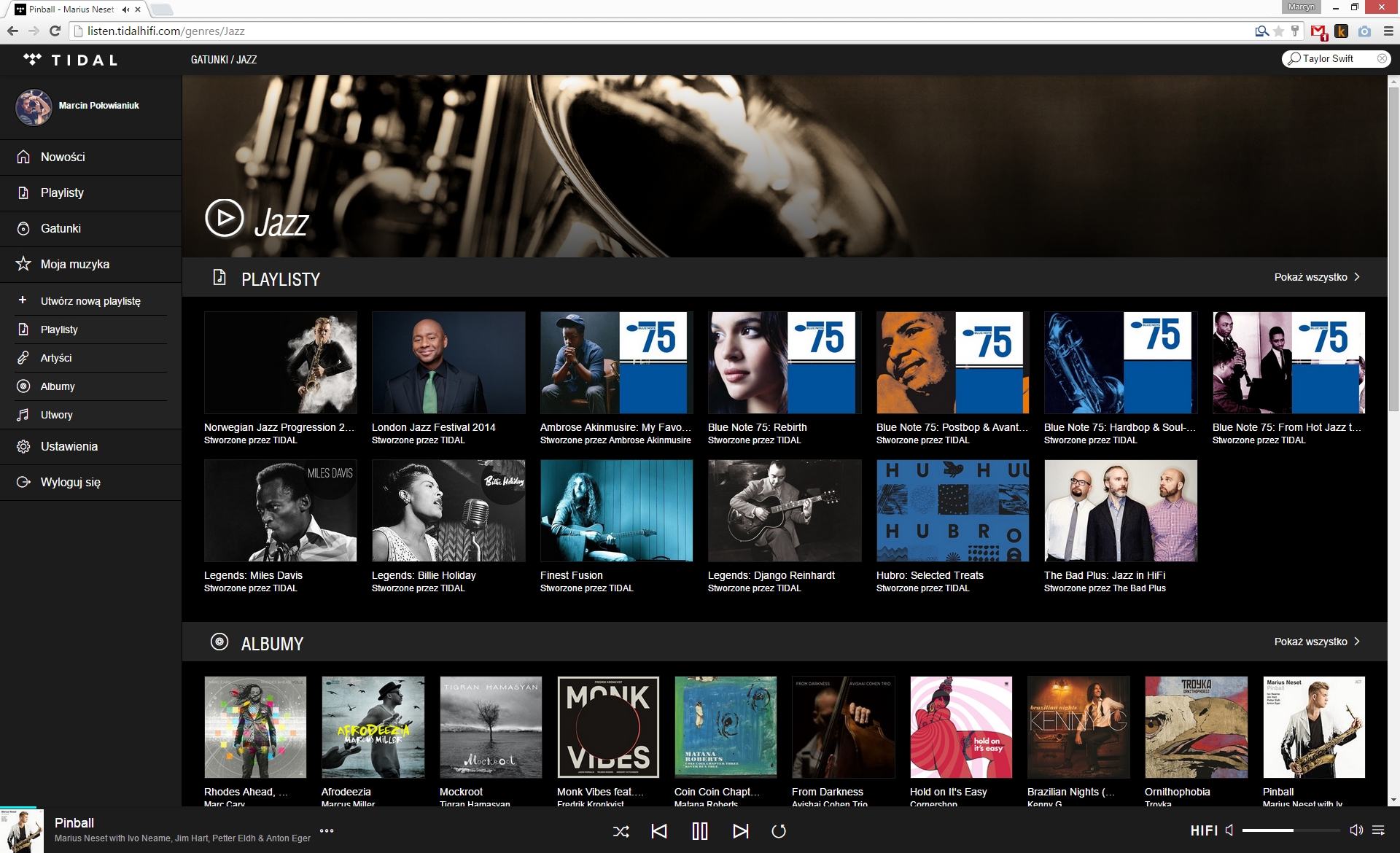
Task: Open the Coin Coin Chapter album cover
Action: coord(726,728)
